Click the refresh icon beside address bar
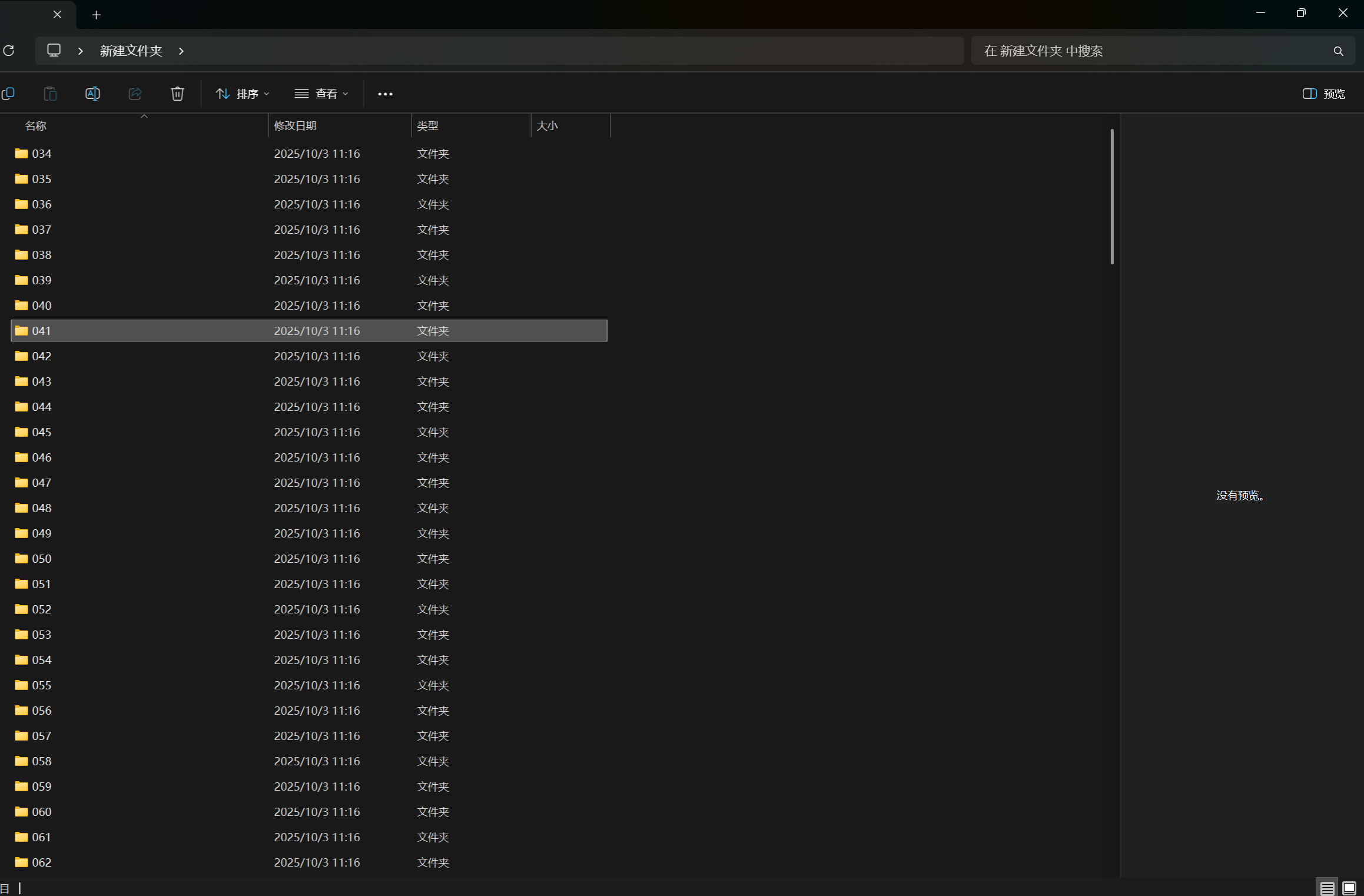This screenshot has width=1364, height=896. pos(9,51)
